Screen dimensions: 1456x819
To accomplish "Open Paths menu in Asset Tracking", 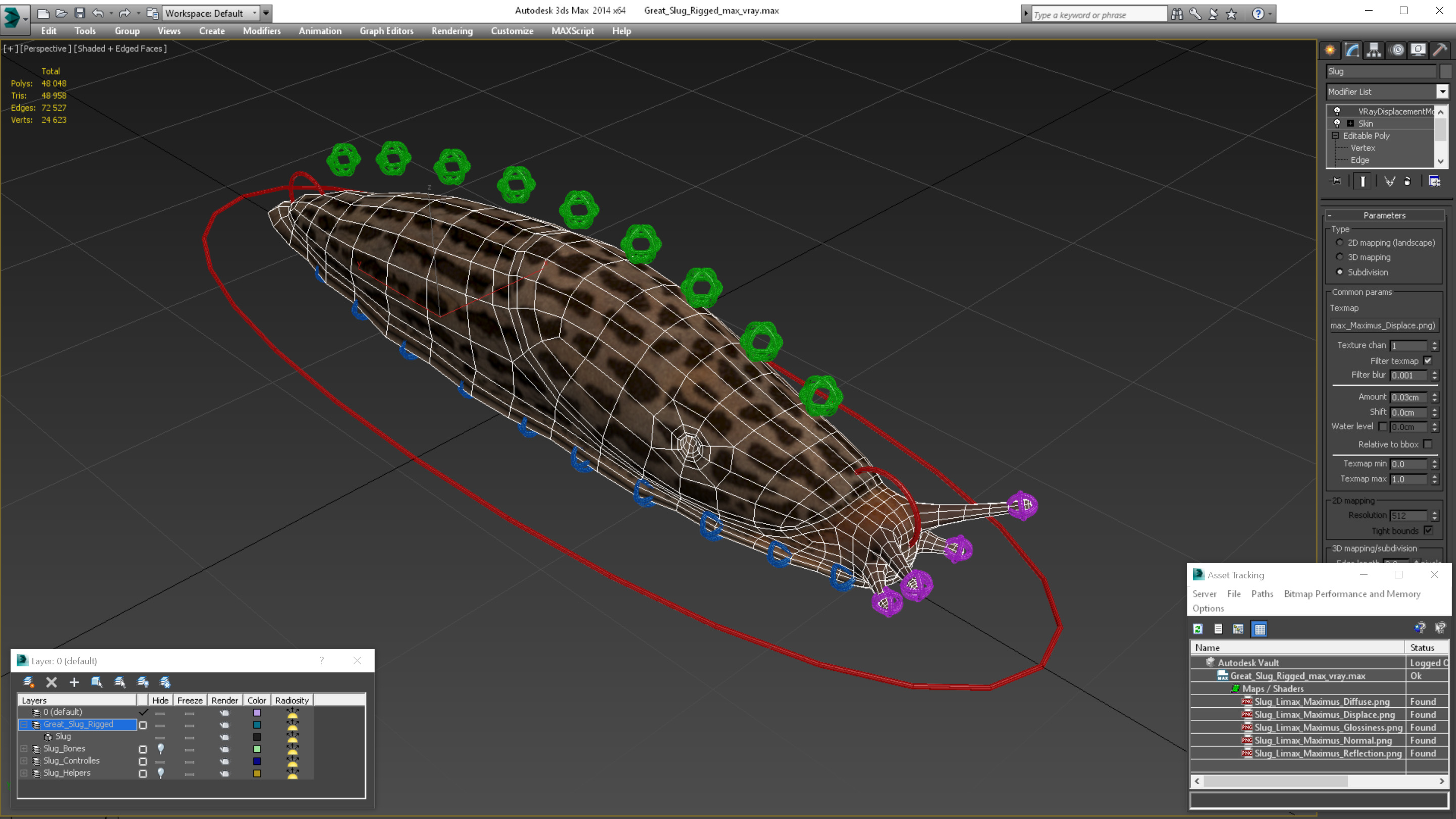I will click(1262, 594).
